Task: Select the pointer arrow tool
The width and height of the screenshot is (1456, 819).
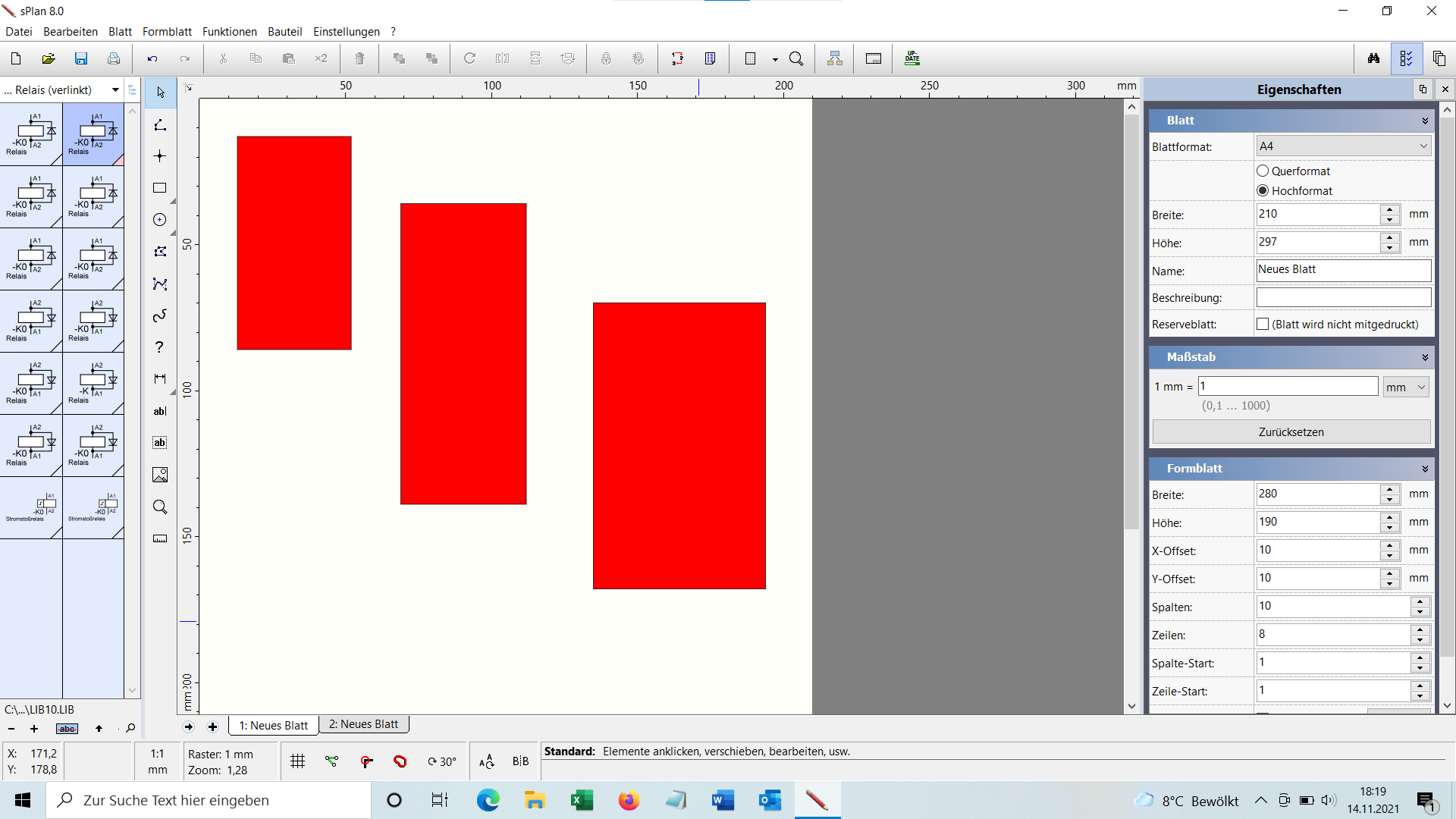Action: [x=160, y=93]
